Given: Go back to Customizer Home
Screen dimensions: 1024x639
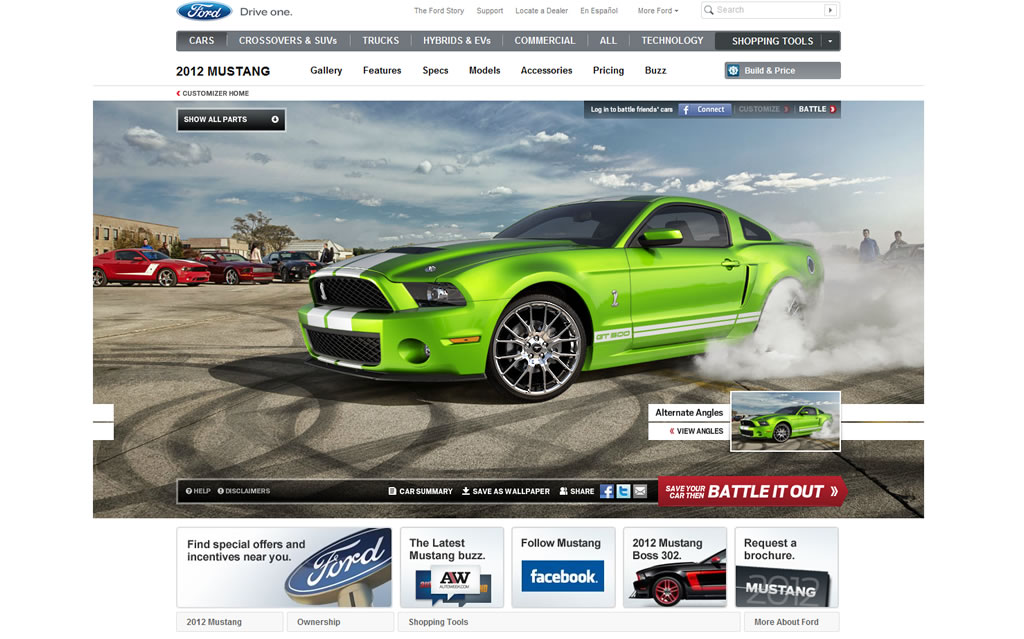Looking at the screenshot, I should coord(214,93).
